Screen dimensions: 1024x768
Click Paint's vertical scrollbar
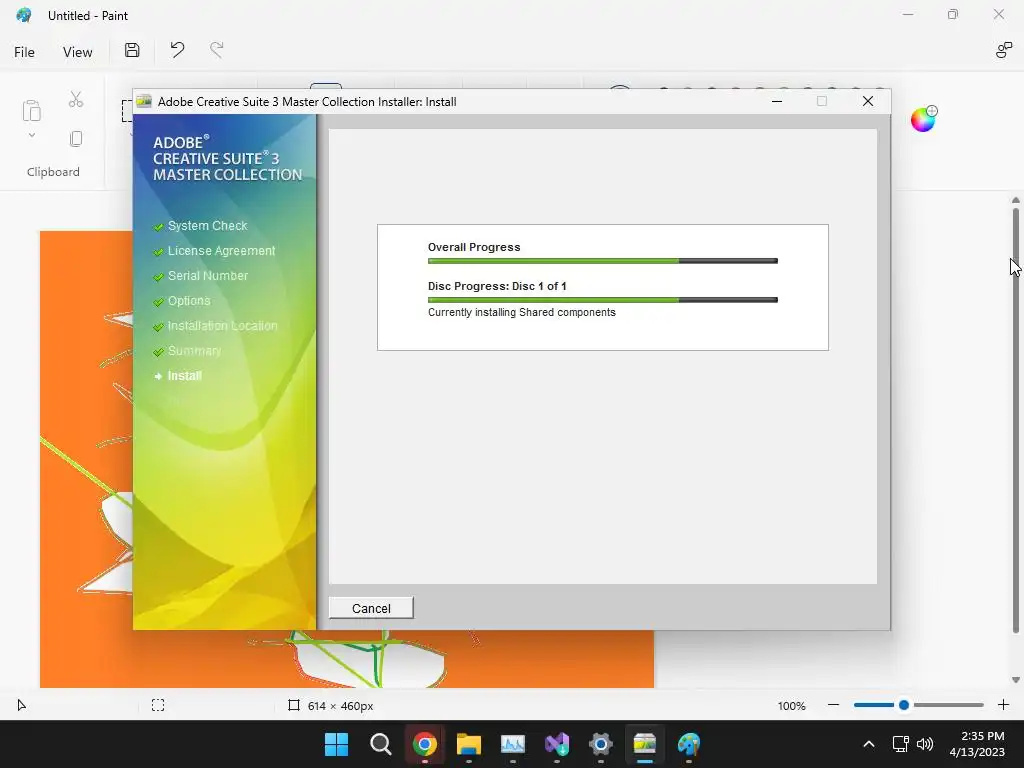[1016, 420]
